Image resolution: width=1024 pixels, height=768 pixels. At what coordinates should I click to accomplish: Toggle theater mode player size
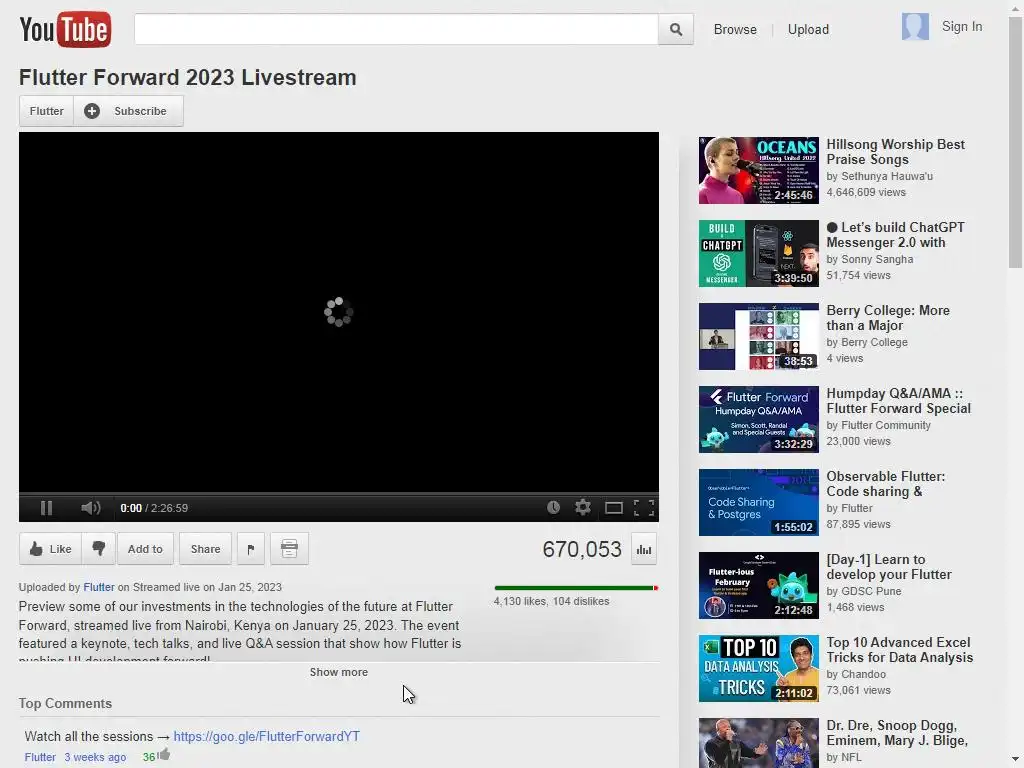[613, 508]
